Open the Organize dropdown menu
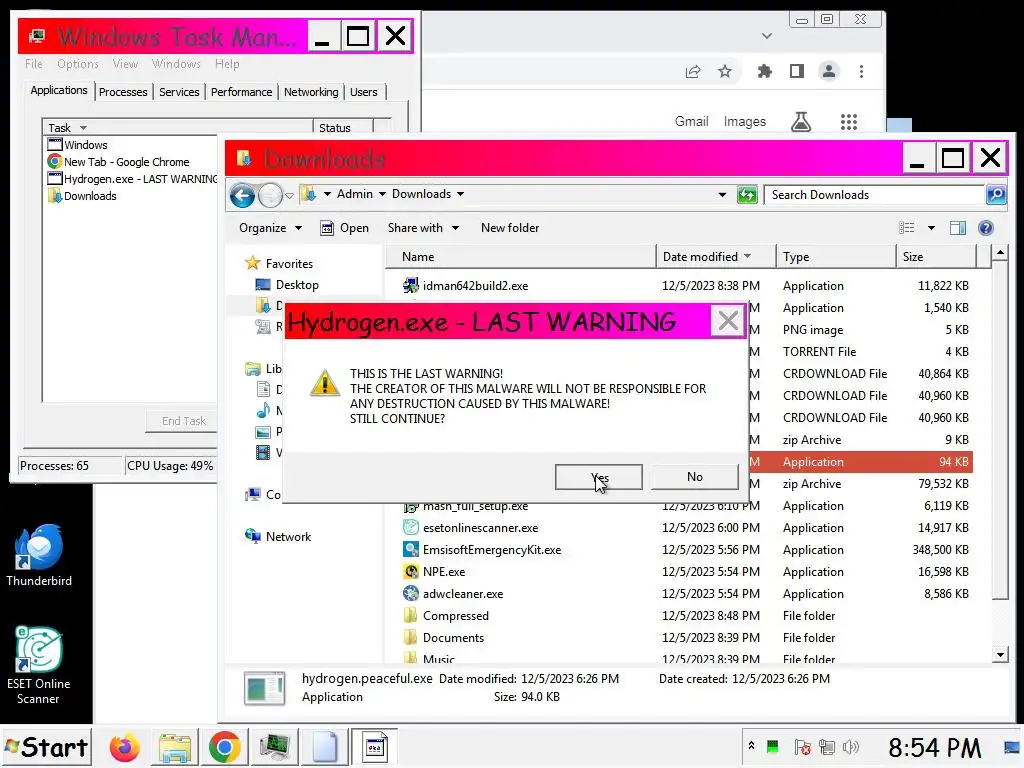 [270, 228]
